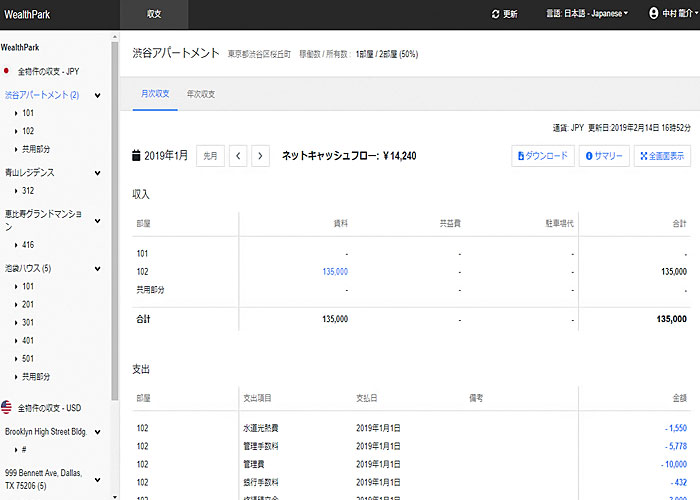Click the USA flag icon in sidebar

click(x=7, y=407)
